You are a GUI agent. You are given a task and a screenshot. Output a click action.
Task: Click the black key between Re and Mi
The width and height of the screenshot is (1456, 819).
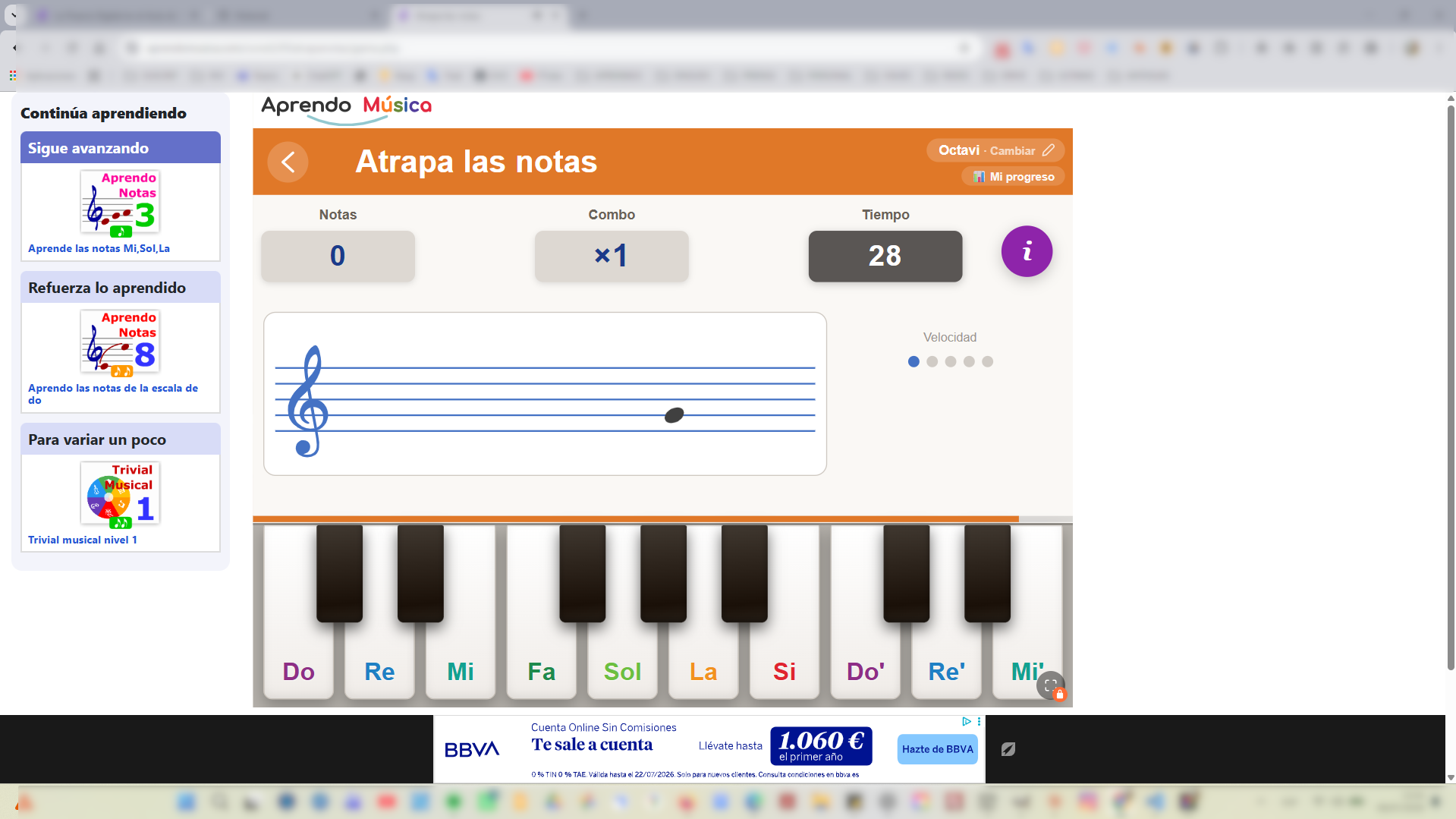(420, 573)
